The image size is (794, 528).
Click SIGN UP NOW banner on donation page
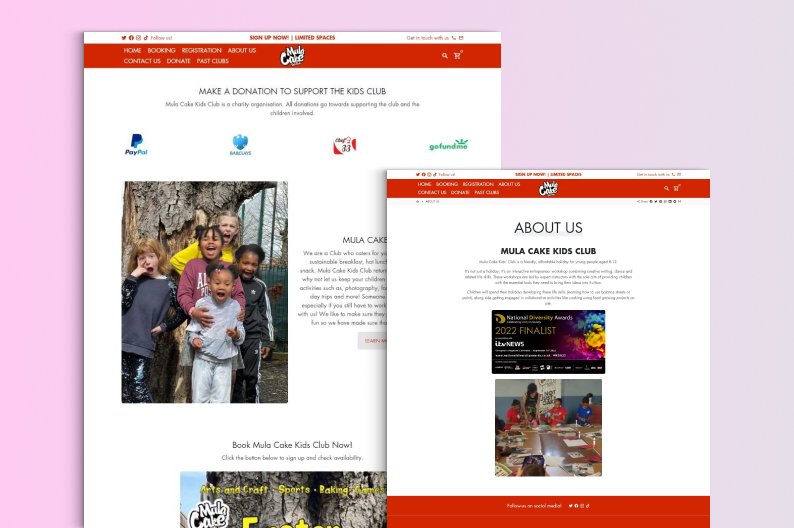point(291,37)
